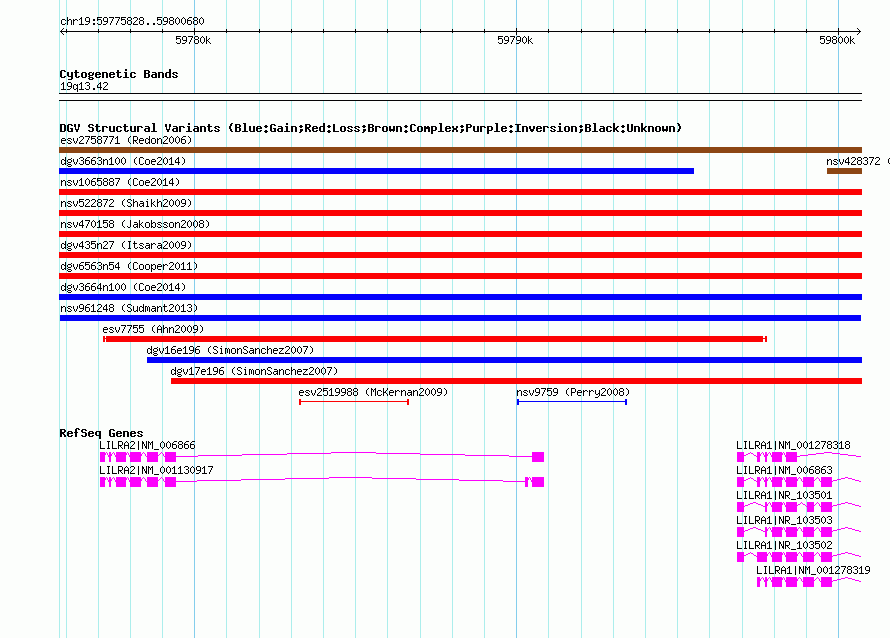Click the LILRA2|NM_006866 gene model

click(321, 457)
